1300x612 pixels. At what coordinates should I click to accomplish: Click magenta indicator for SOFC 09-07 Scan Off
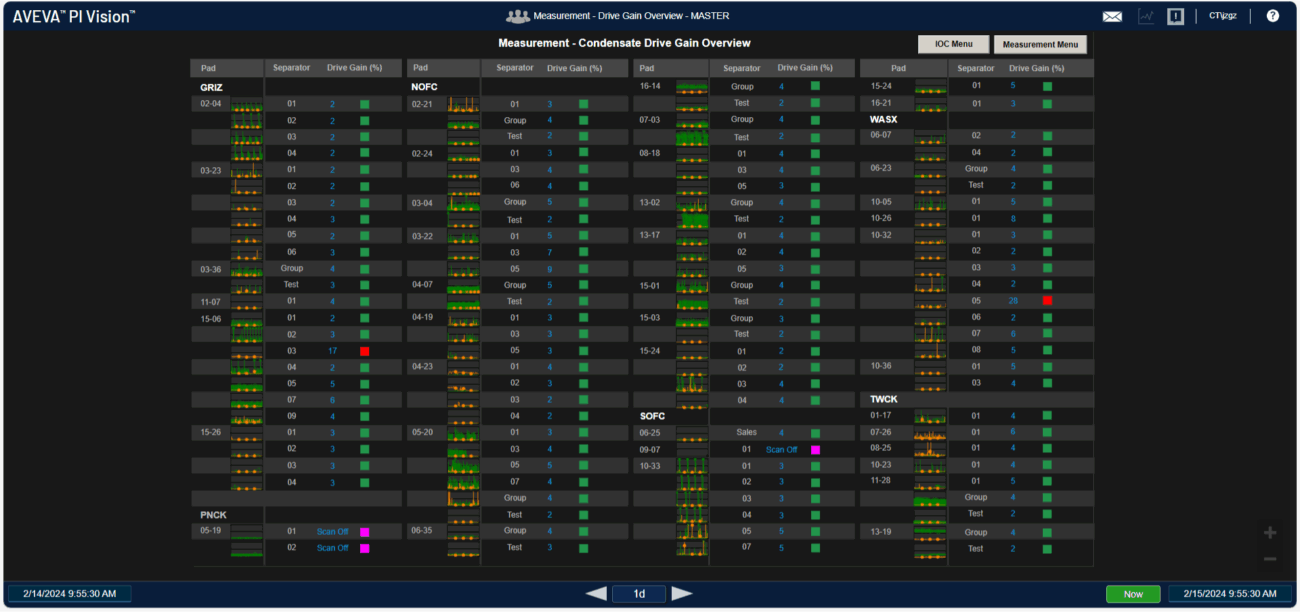(x=815, y=450)
